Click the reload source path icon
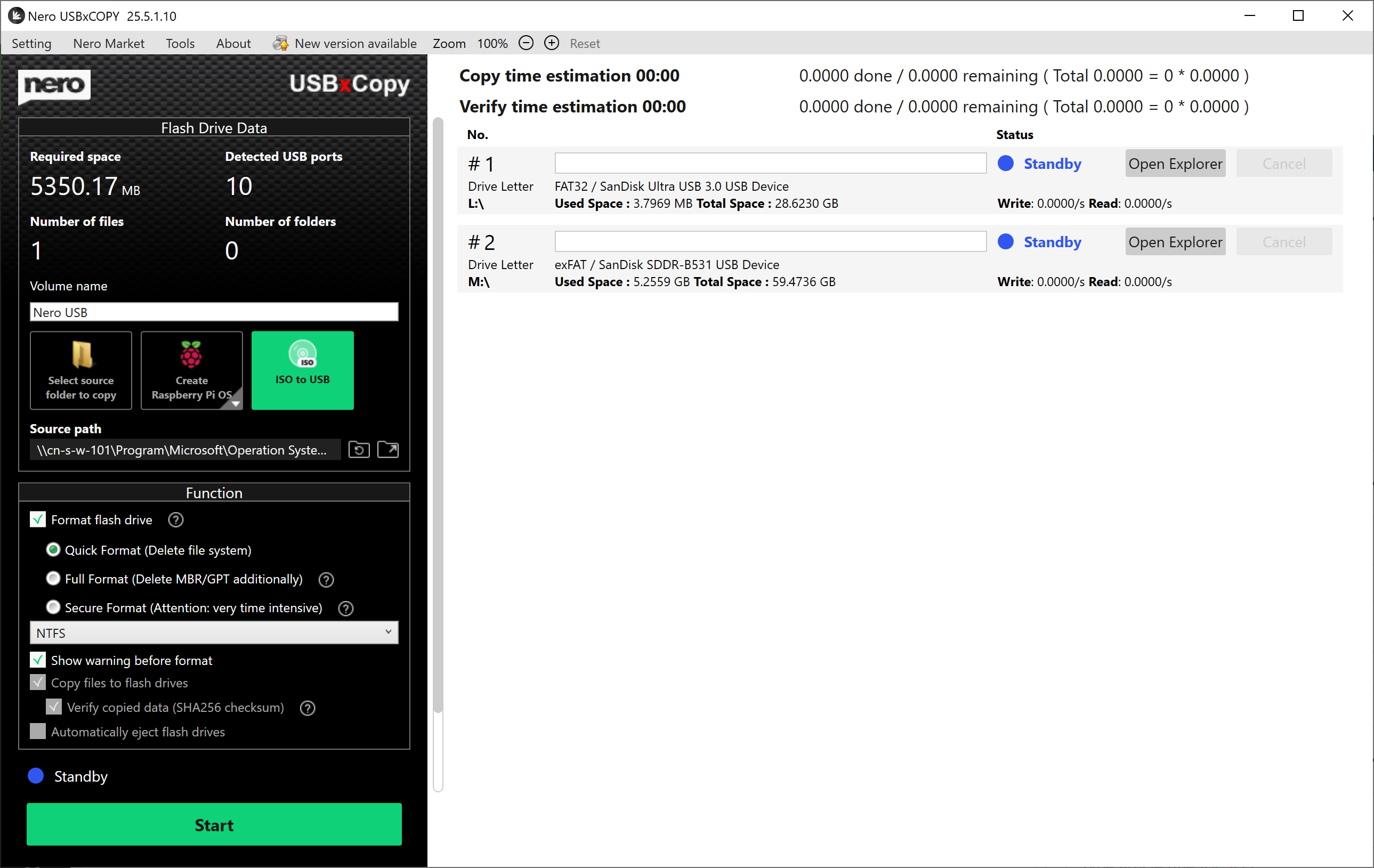 359,450
